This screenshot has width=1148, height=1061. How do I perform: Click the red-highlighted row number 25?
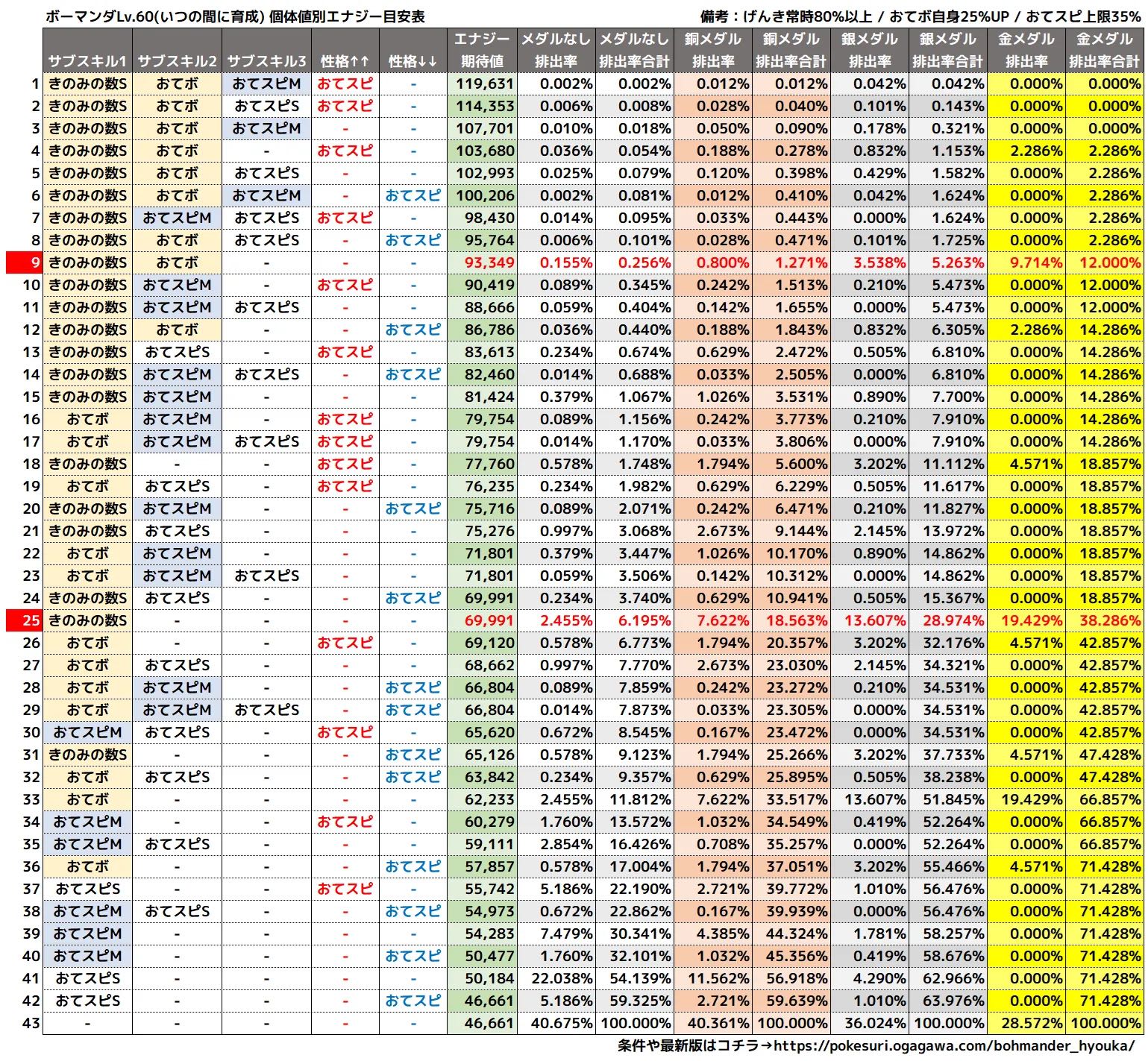coord(24,620)
